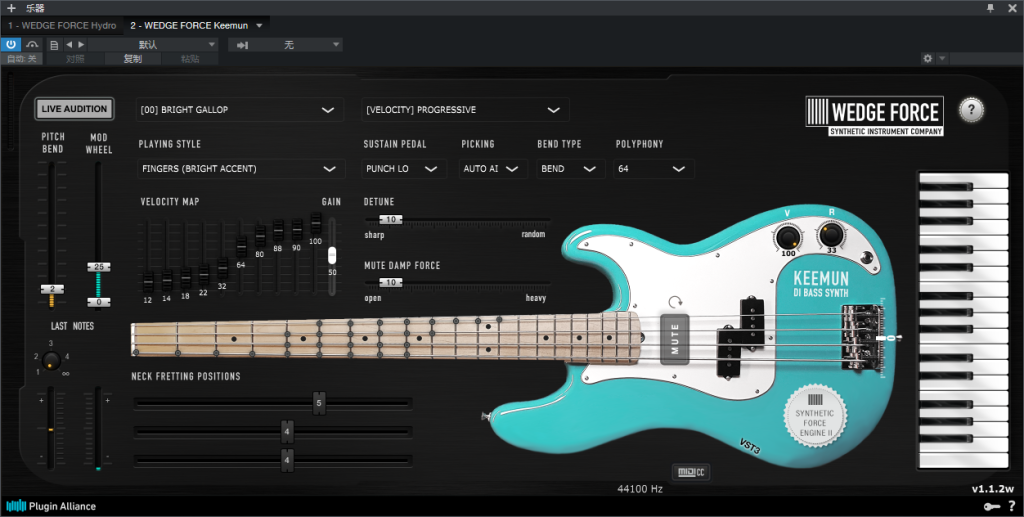Open the AUTO AI picking dropdown
Screen dimensions: 1024x517
point(492,168)
